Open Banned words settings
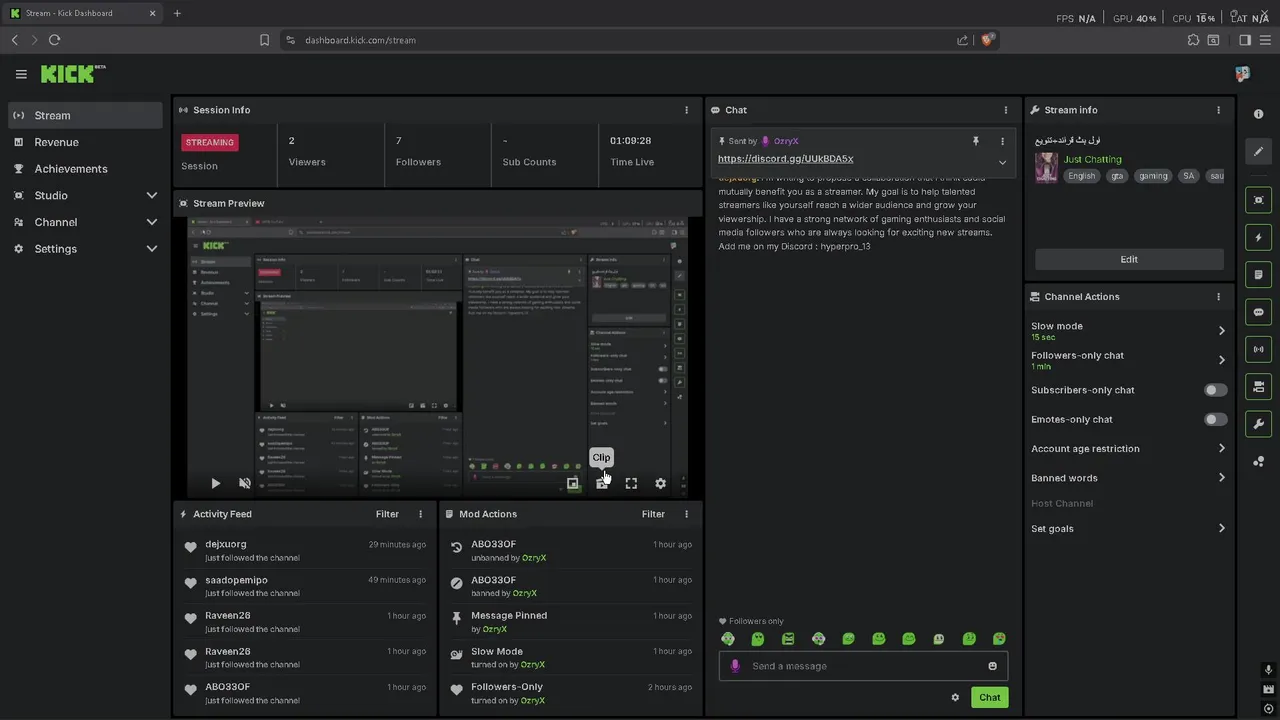The image size is (1280, 720). click(1128, 478)
